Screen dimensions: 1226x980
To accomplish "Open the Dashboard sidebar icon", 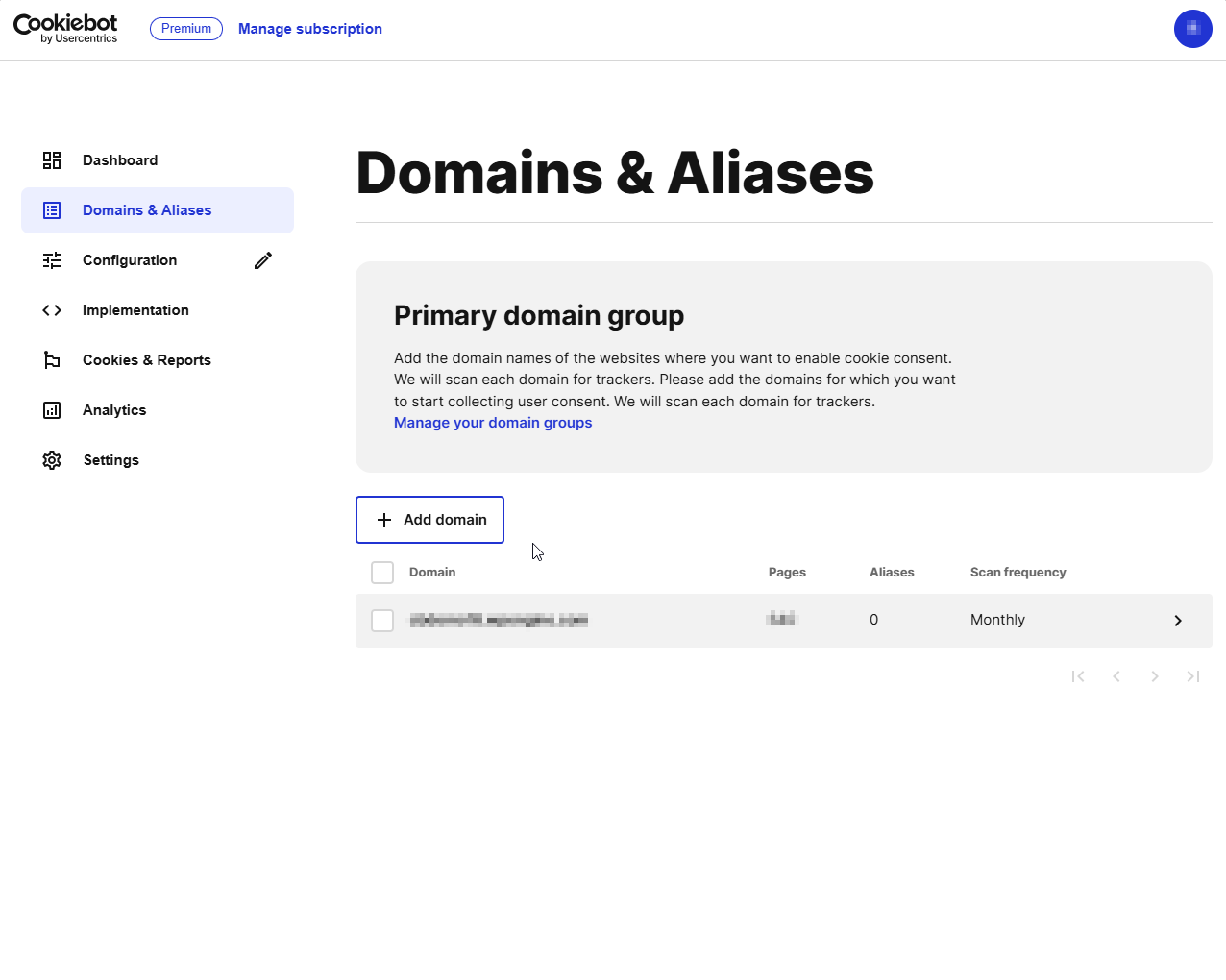I will click(51, 160).
